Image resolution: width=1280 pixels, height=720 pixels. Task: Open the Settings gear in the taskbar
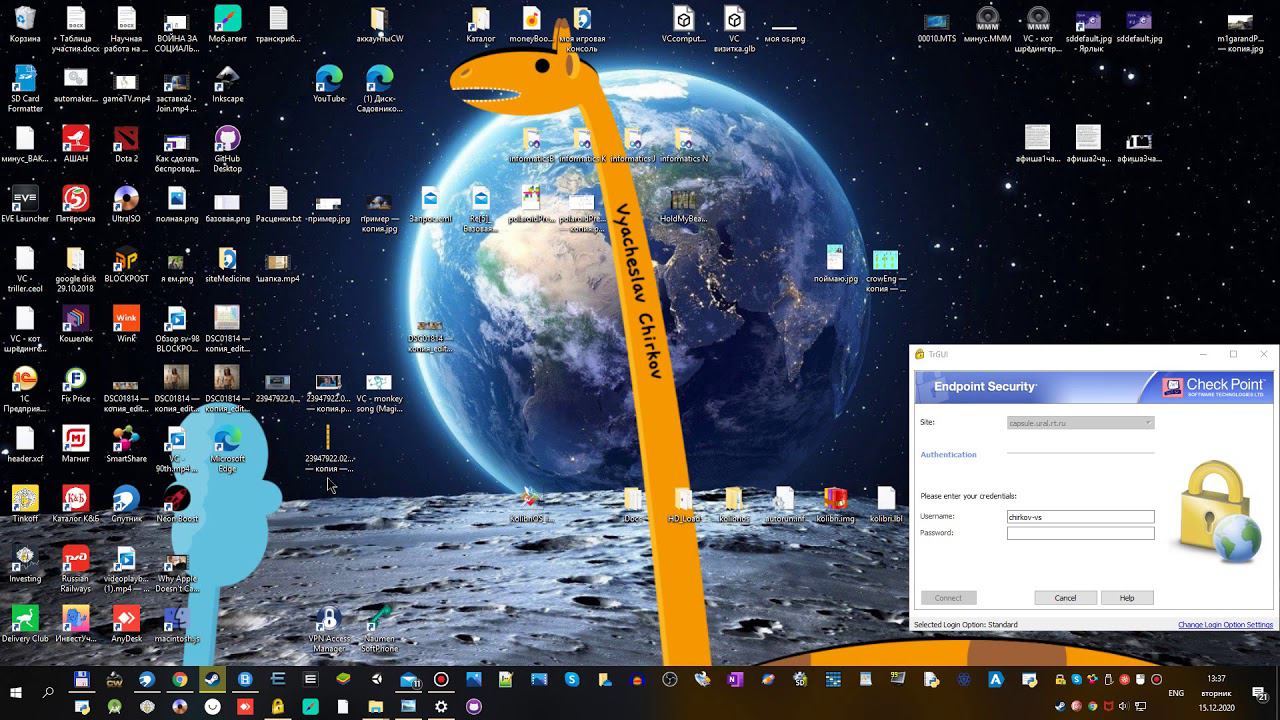[441, 706]
